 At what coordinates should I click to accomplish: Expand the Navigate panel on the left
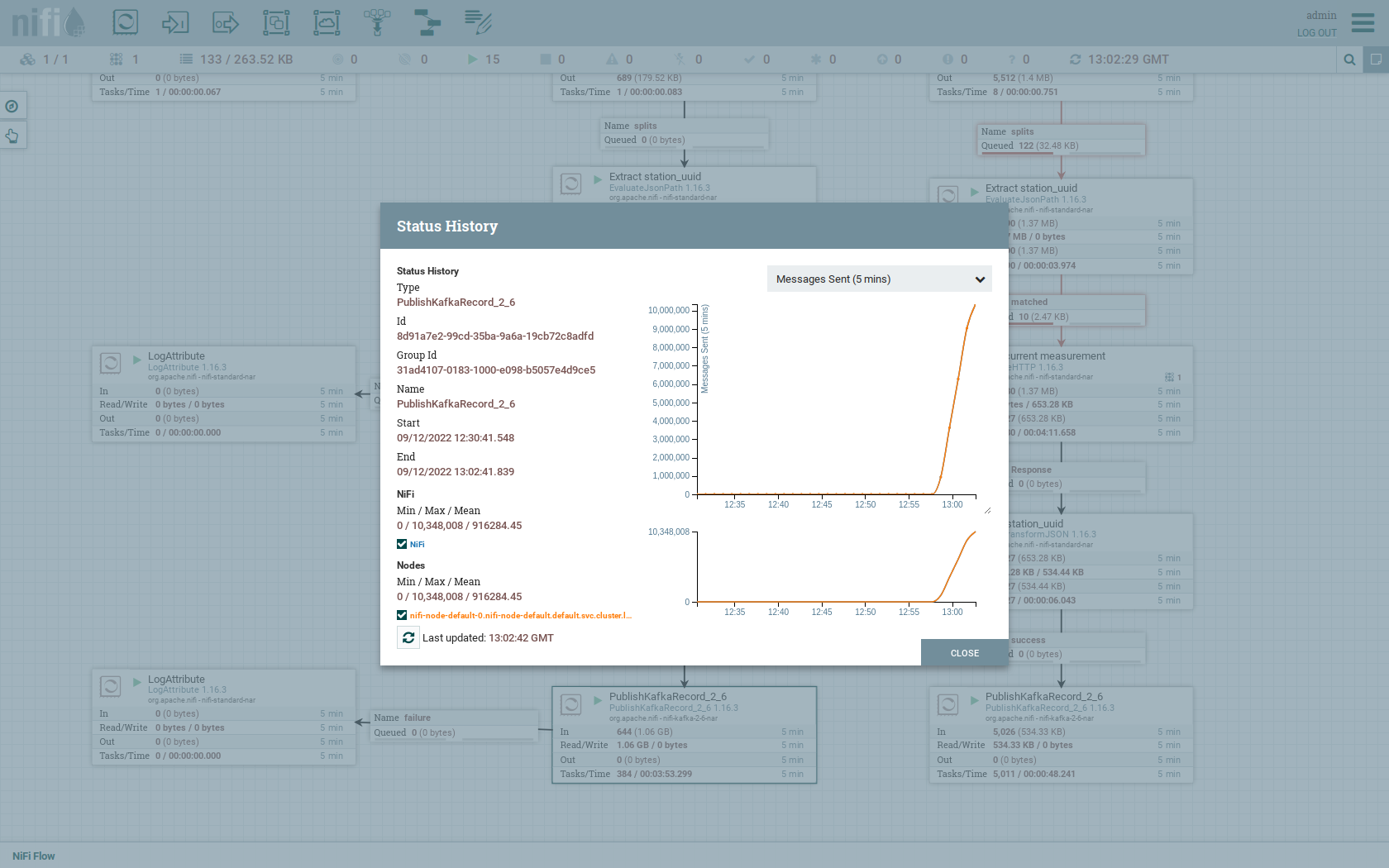point(12,106)
